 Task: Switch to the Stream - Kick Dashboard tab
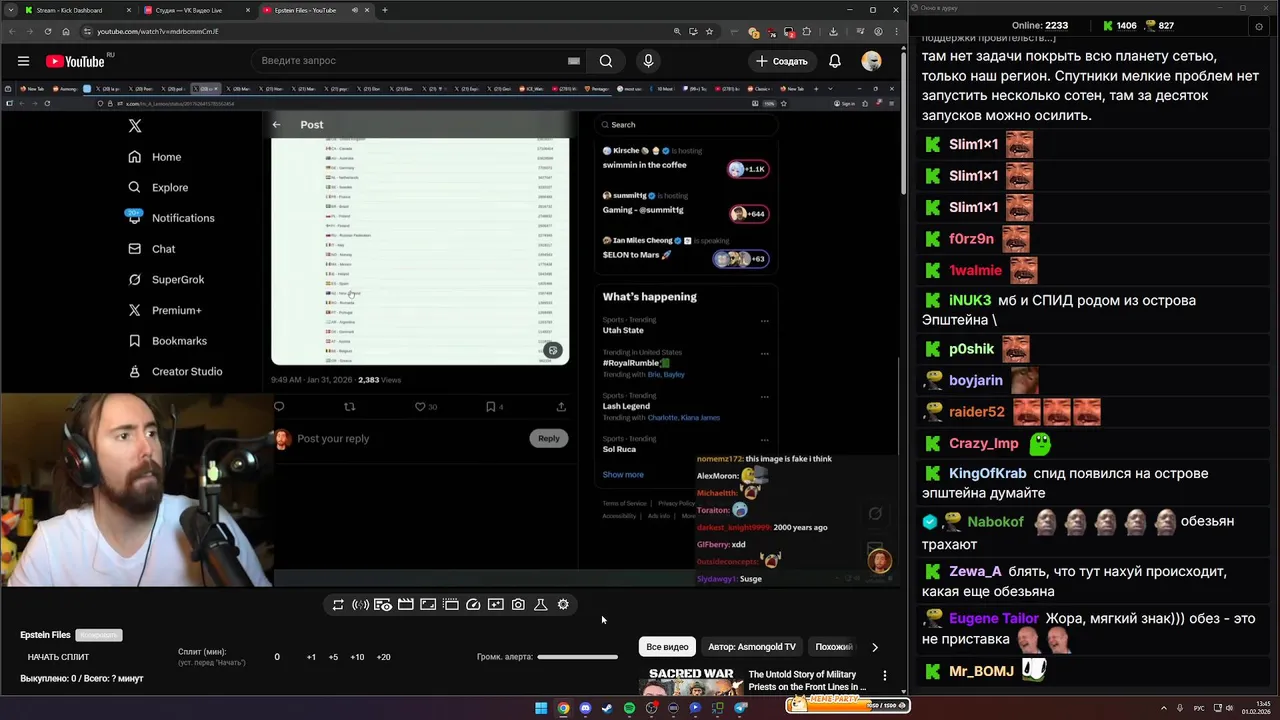[76, 10]
